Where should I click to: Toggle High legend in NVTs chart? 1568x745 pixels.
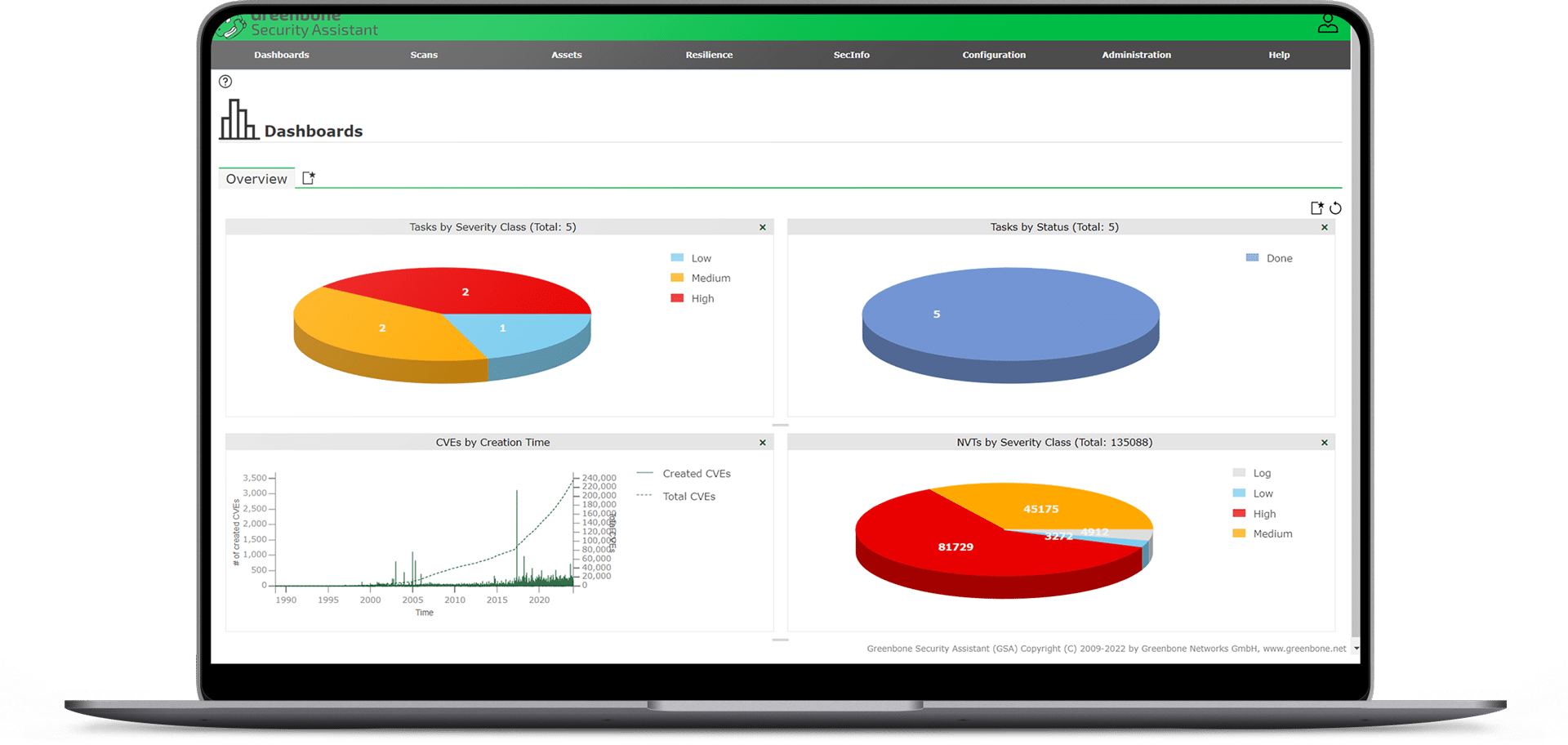[1254, 514]
